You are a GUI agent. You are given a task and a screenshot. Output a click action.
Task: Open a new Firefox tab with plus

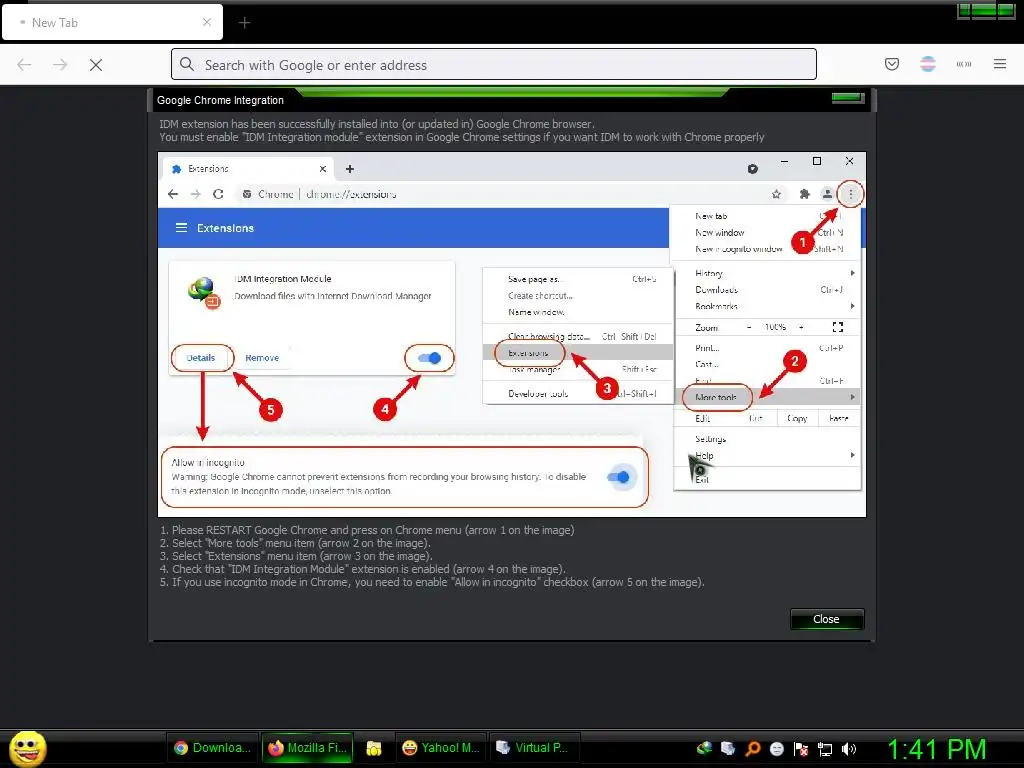pos(244,23)
